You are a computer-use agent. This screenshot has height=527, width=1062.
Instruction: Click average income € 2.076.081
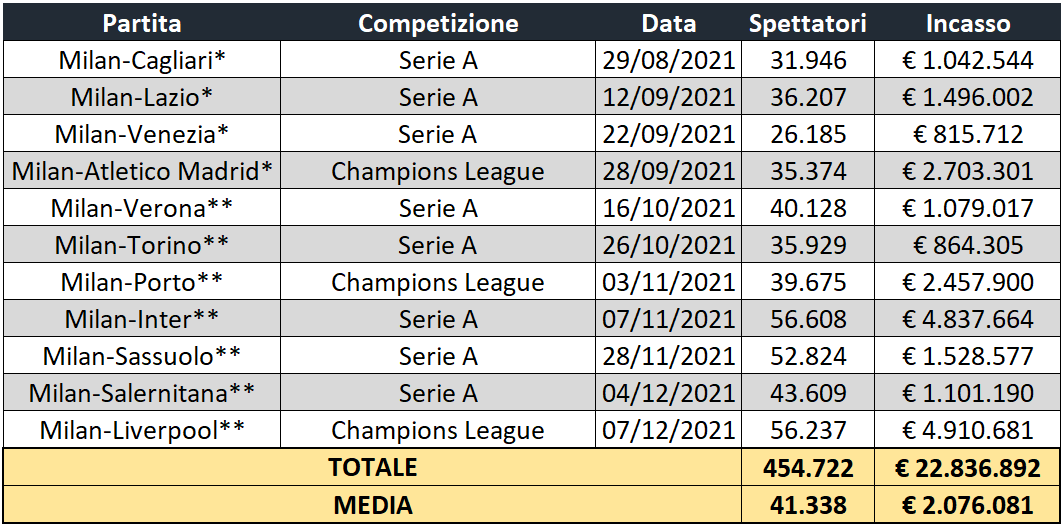click(968, 505)
